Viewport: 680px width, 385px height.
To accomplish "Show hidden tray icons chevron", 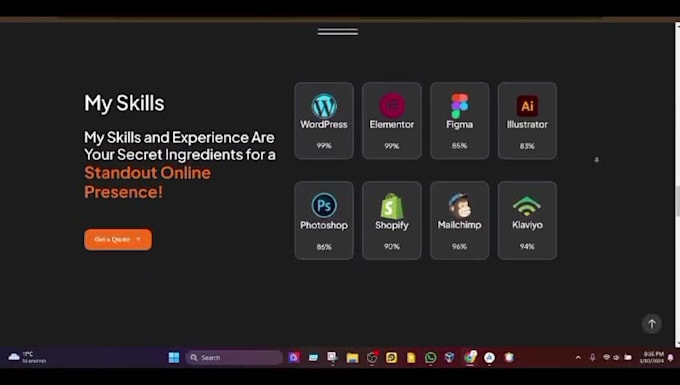I will pos(578,358).
